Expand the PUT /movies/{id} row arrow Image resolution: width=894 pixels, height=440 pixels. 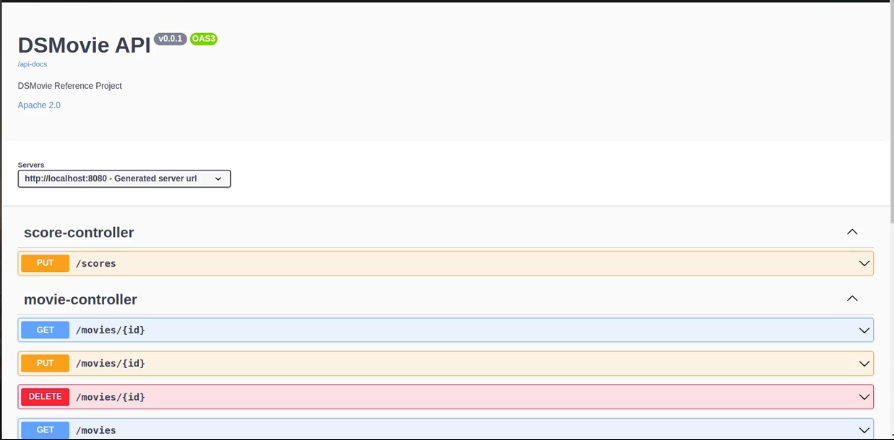tap(864, 364)
